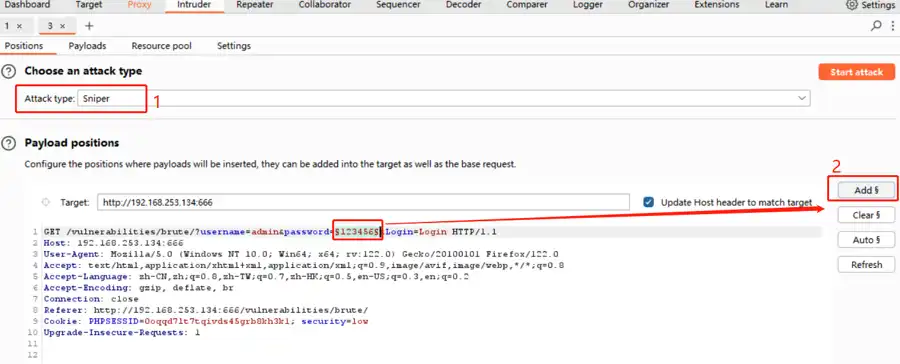The image size is (900, 364).
Task: Open the vertical three-dot options menu
Action: (x=893, y=26)
